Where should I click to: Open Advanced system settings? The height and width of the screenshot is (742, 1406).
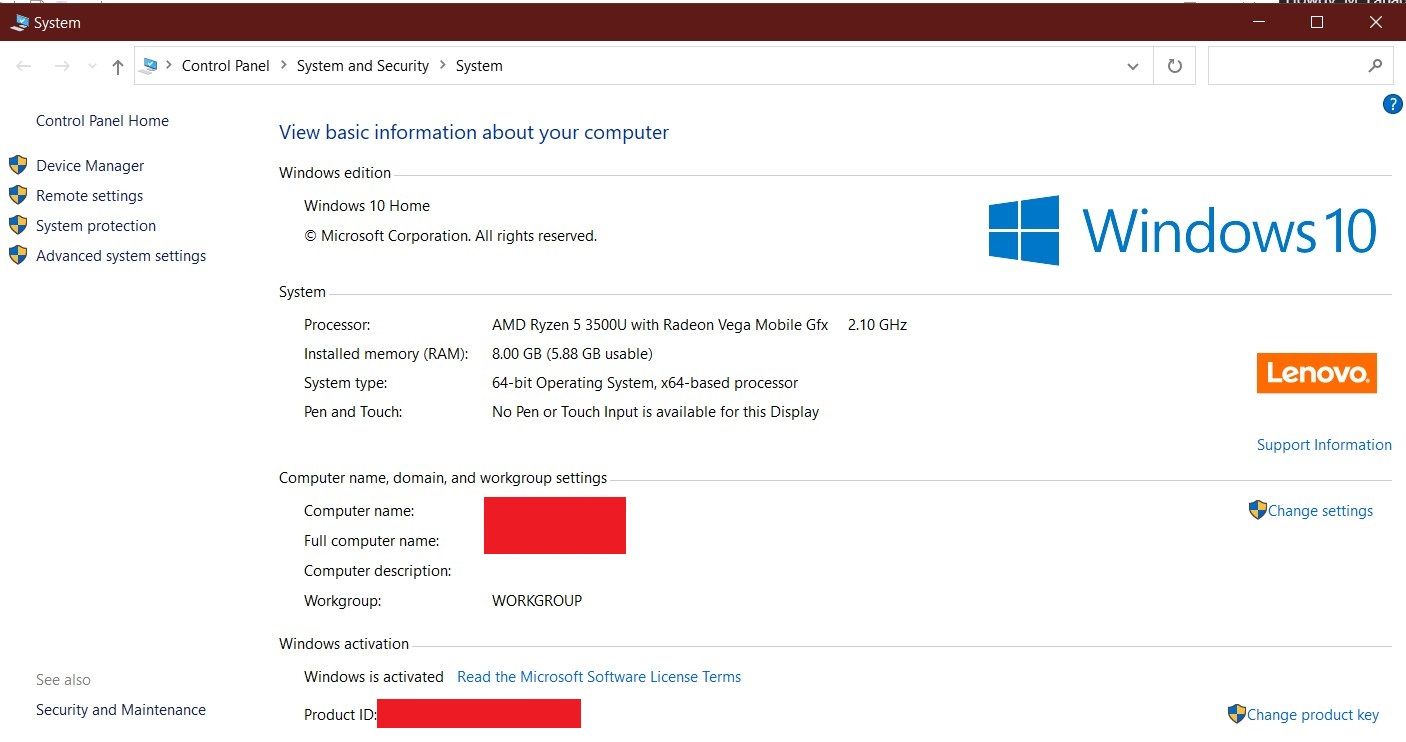coord(120,255)
